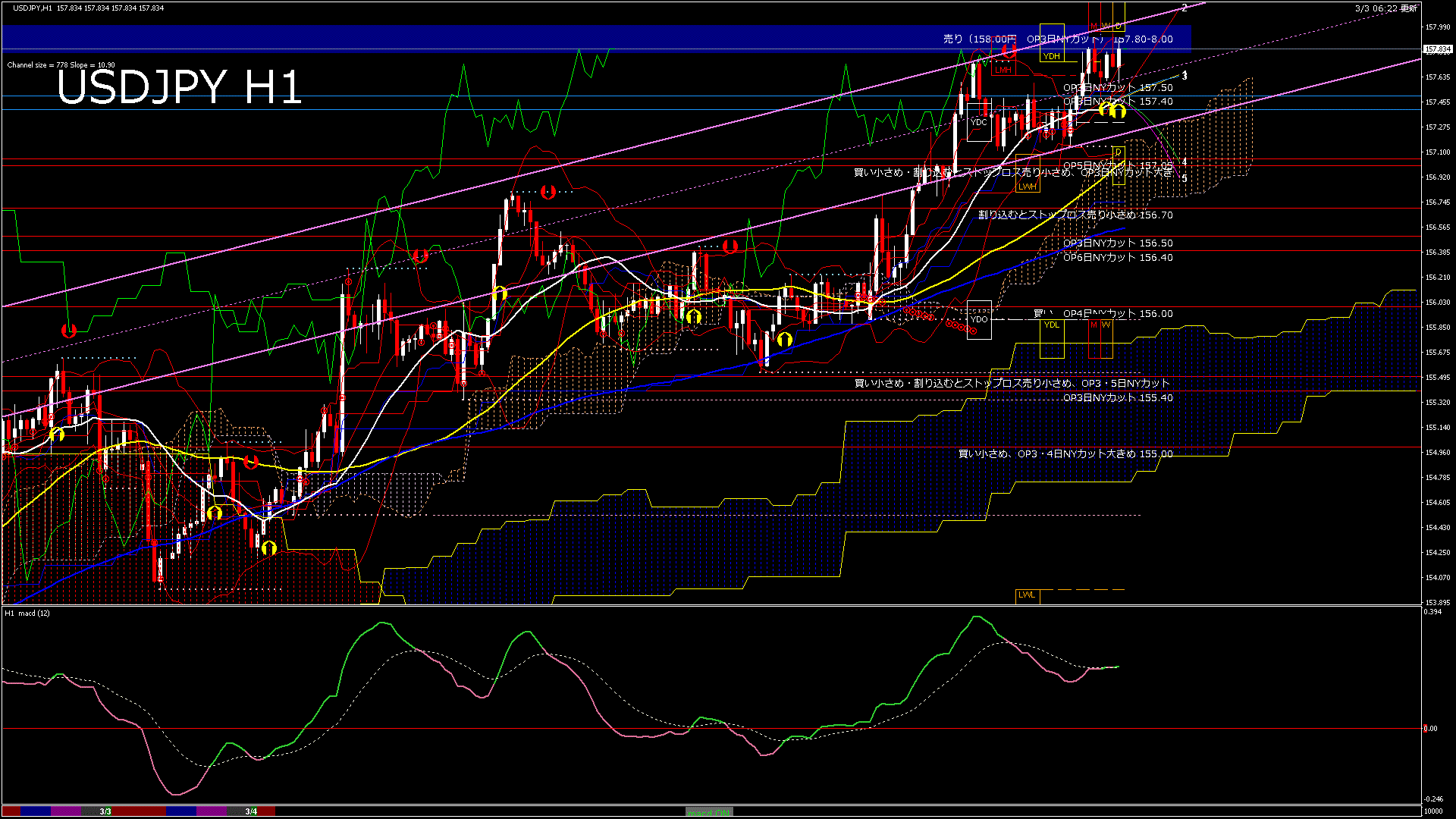The height and width of the screenshot is (819, 1456).
Task: Click red down-arrow signal inside blue sell zone
Action: click(1009, 51)
